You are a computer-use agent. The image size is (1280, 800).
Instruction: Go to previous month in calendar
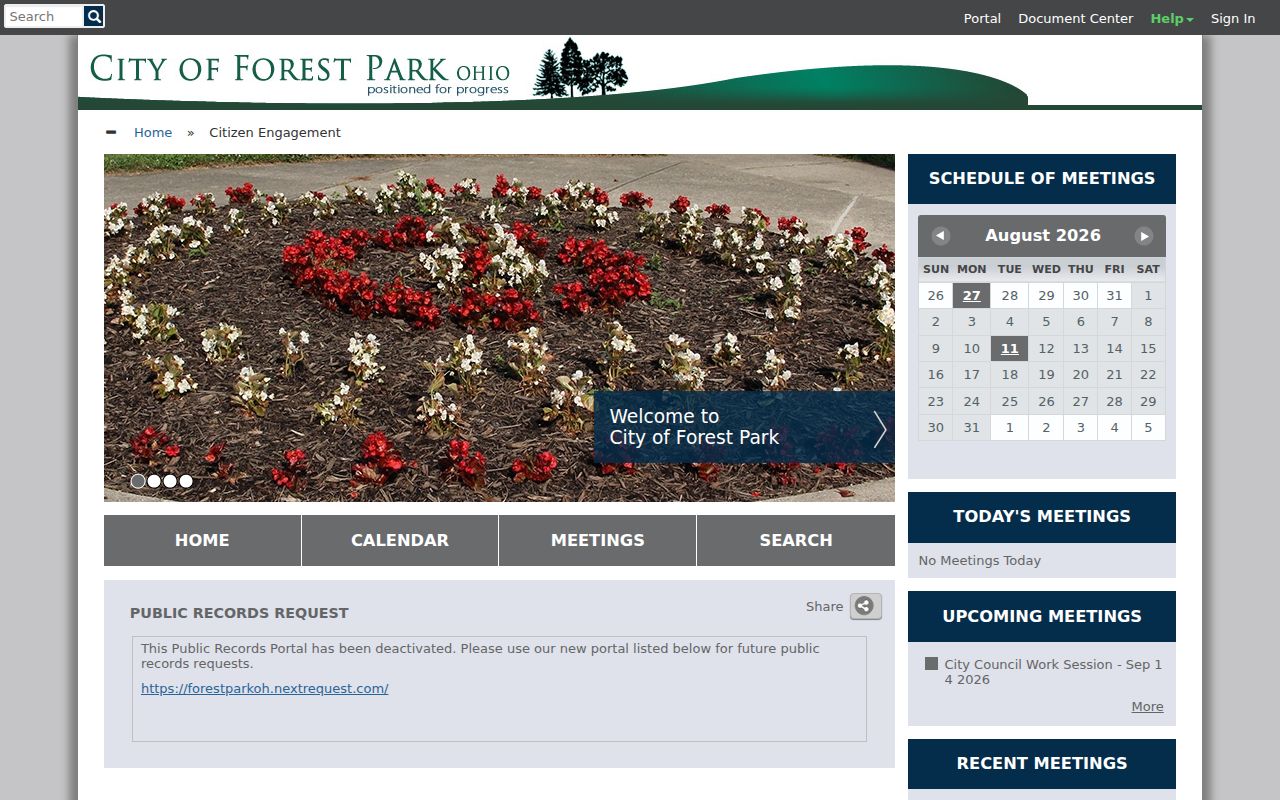[940, 236]
